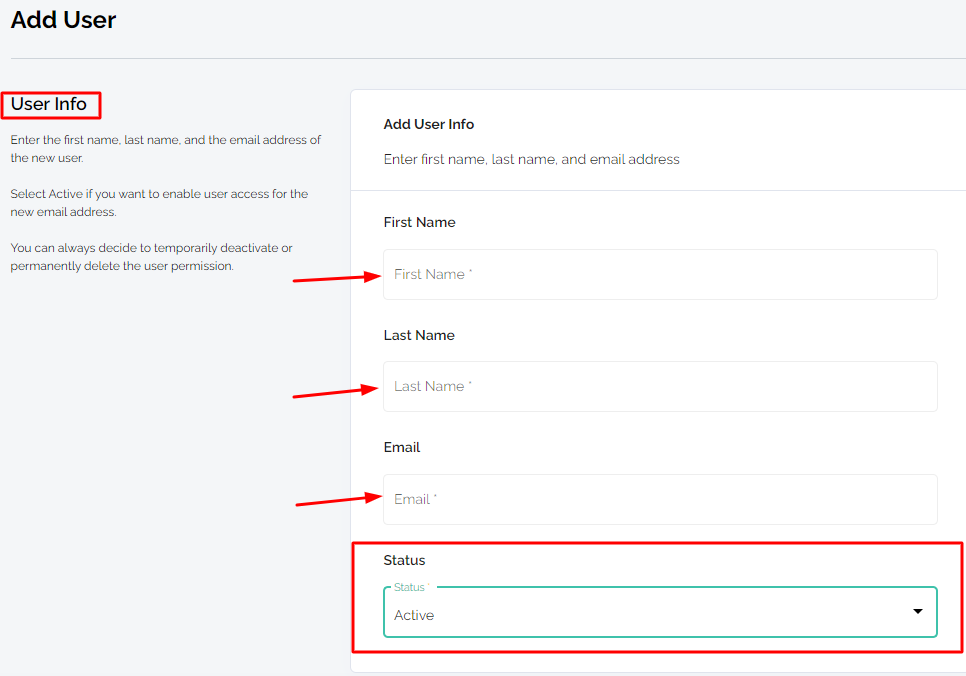Screen dimensions: 966x676
Task: Click red arrow pointing to First Name
Action: tap(337, 277)
